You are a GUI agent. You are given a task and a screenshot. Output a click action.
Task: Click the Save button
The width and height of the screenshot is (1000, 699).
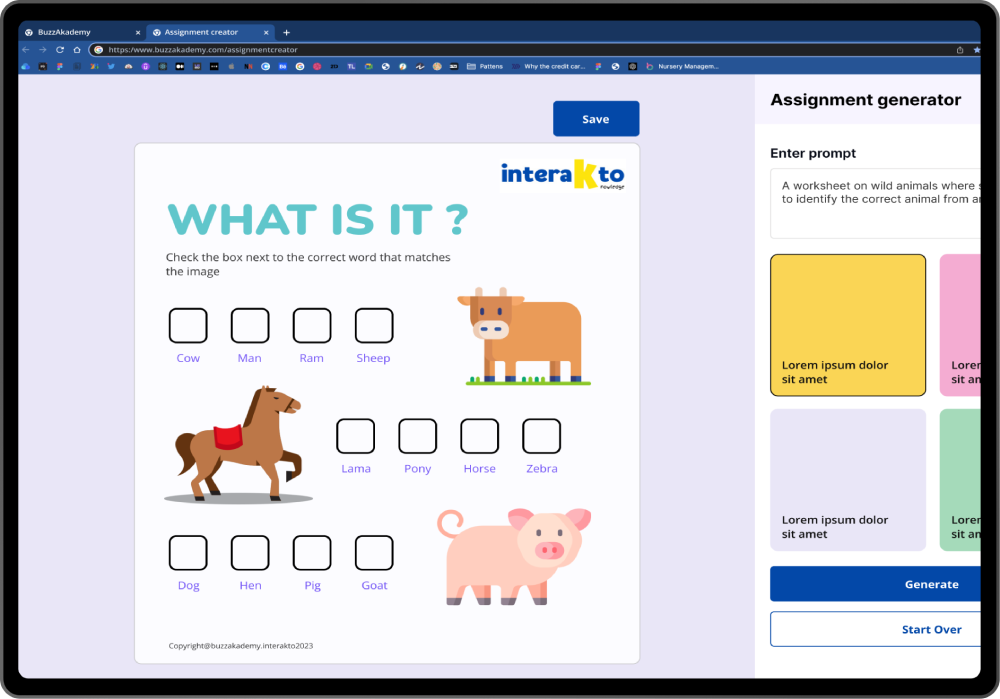click(x=596, y=119)
